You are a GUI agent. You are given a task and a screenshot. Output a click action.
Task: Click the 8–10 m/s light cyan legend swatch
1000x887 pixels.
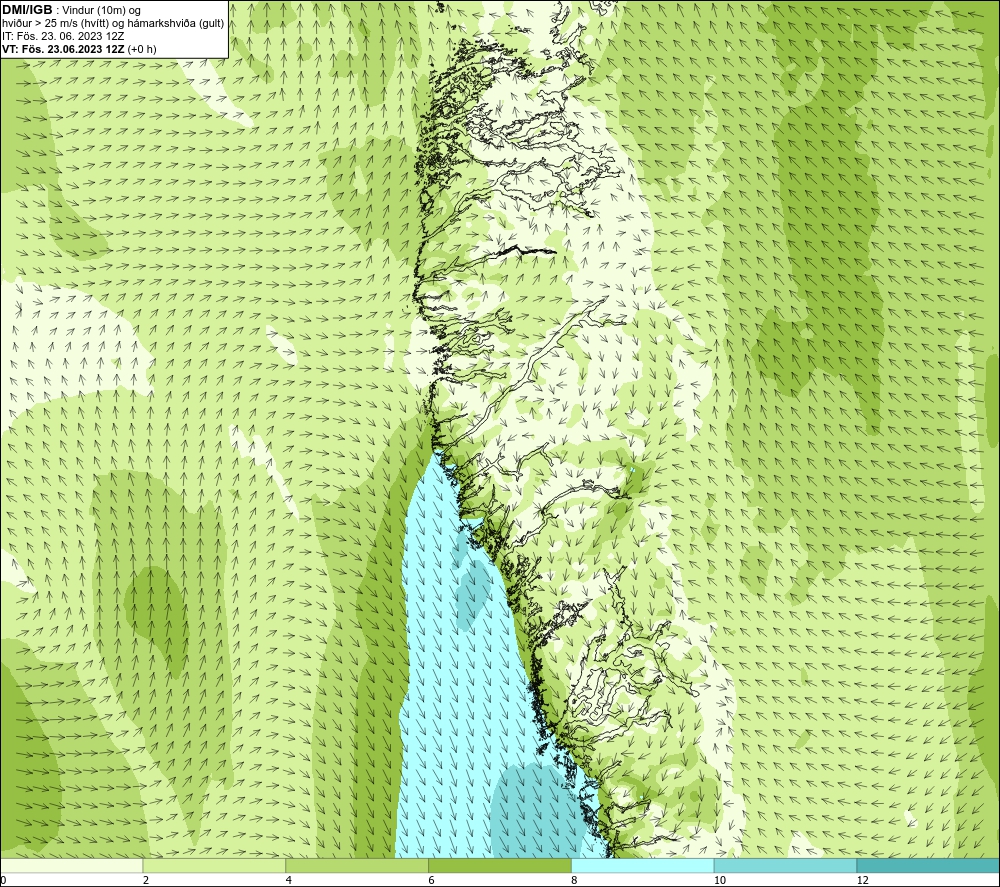pyautogui.click(x=643, y=865)
